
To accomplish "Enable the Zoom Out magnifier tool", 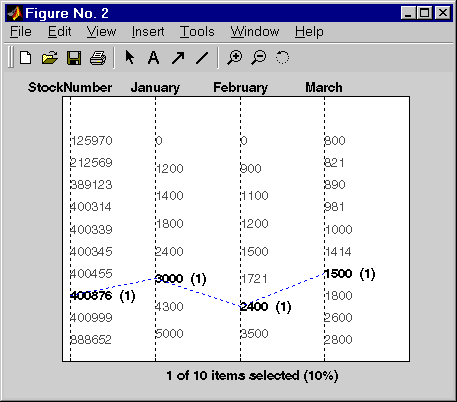I will click(x=259, y=57).
